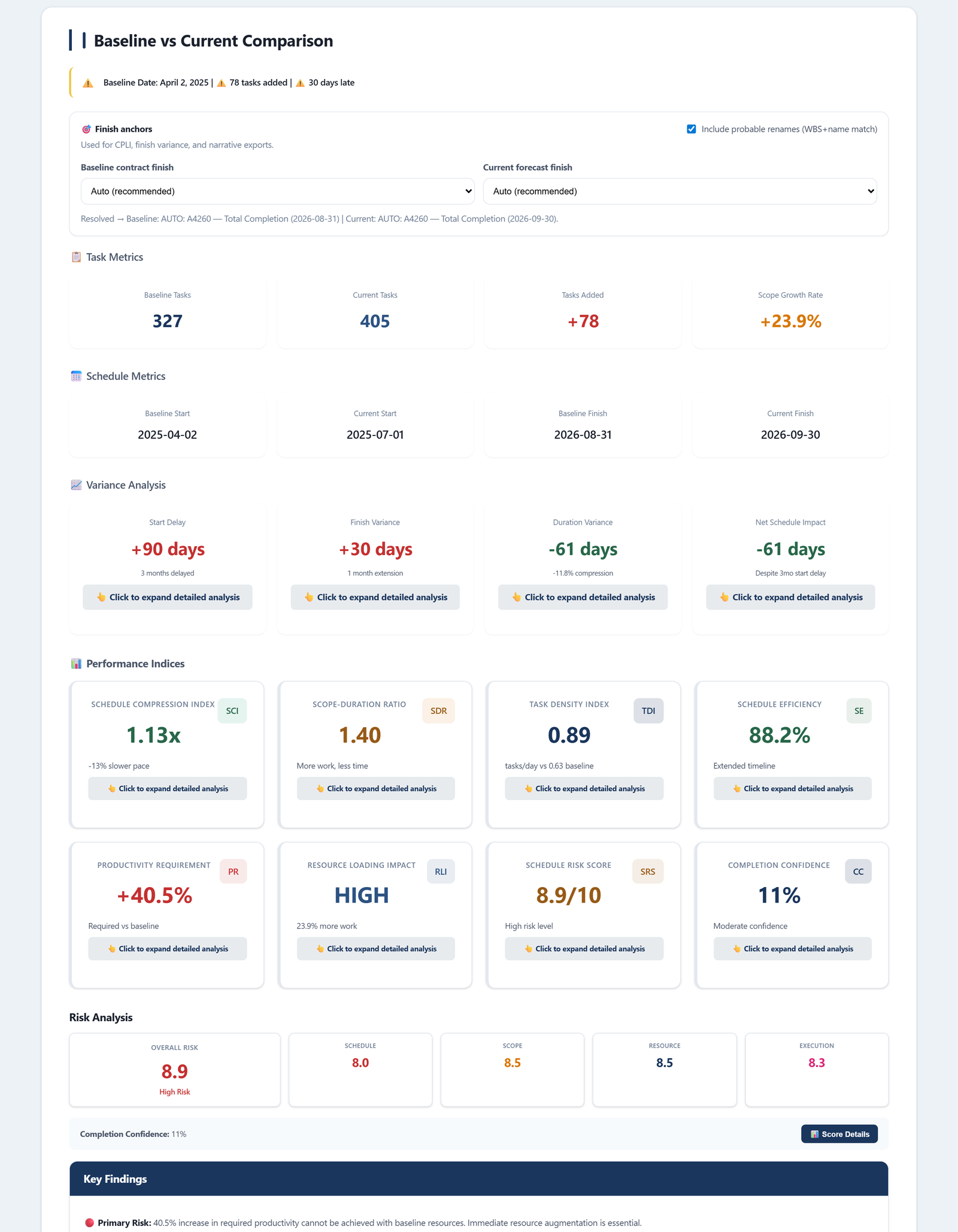Click the PR badge on Productivity Requirement
958x1232 pixels.
click(233, 871)
